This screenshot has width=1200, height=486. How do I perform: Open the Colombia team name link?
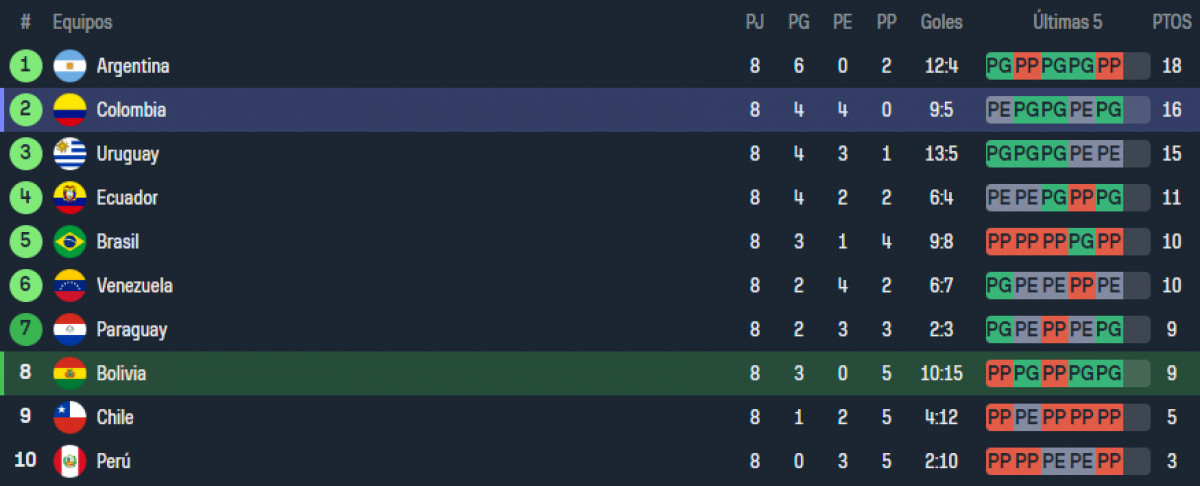pyautogui.click(x=131, y=110)
